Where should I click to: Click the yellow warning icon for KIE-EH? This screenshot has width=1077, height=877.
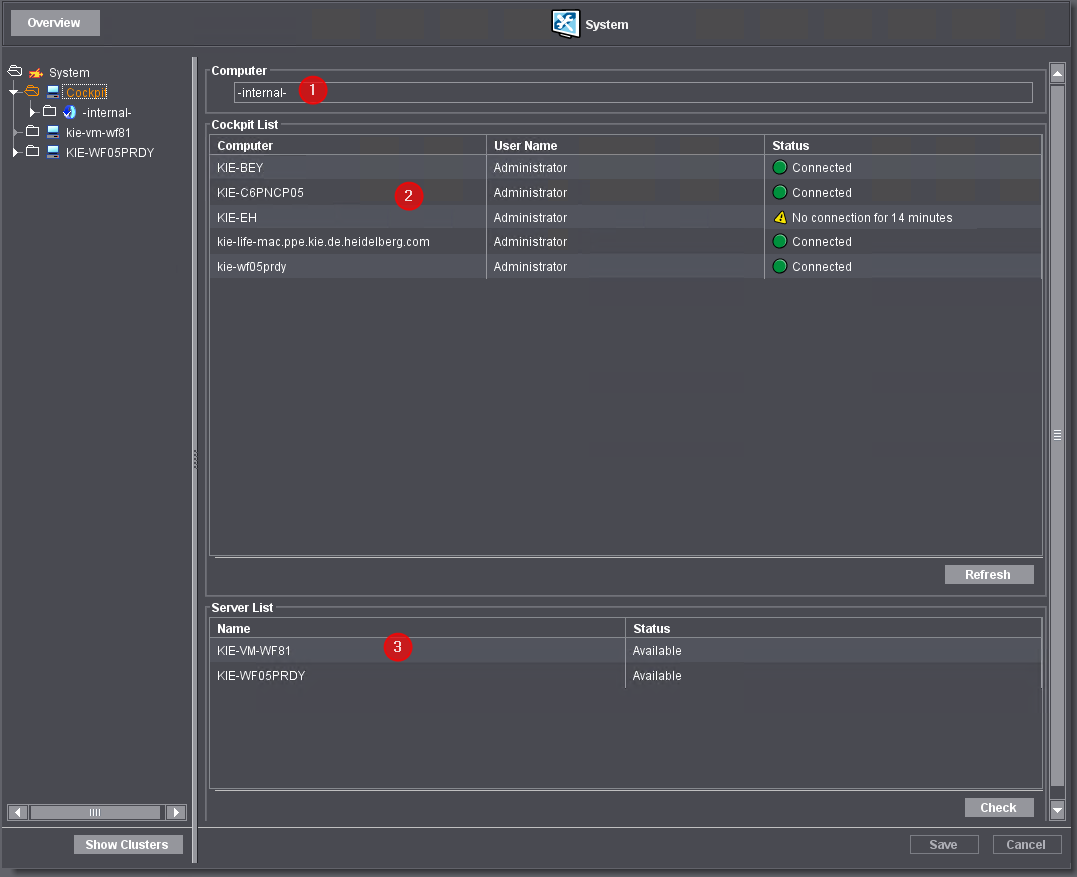coord(780,217)
